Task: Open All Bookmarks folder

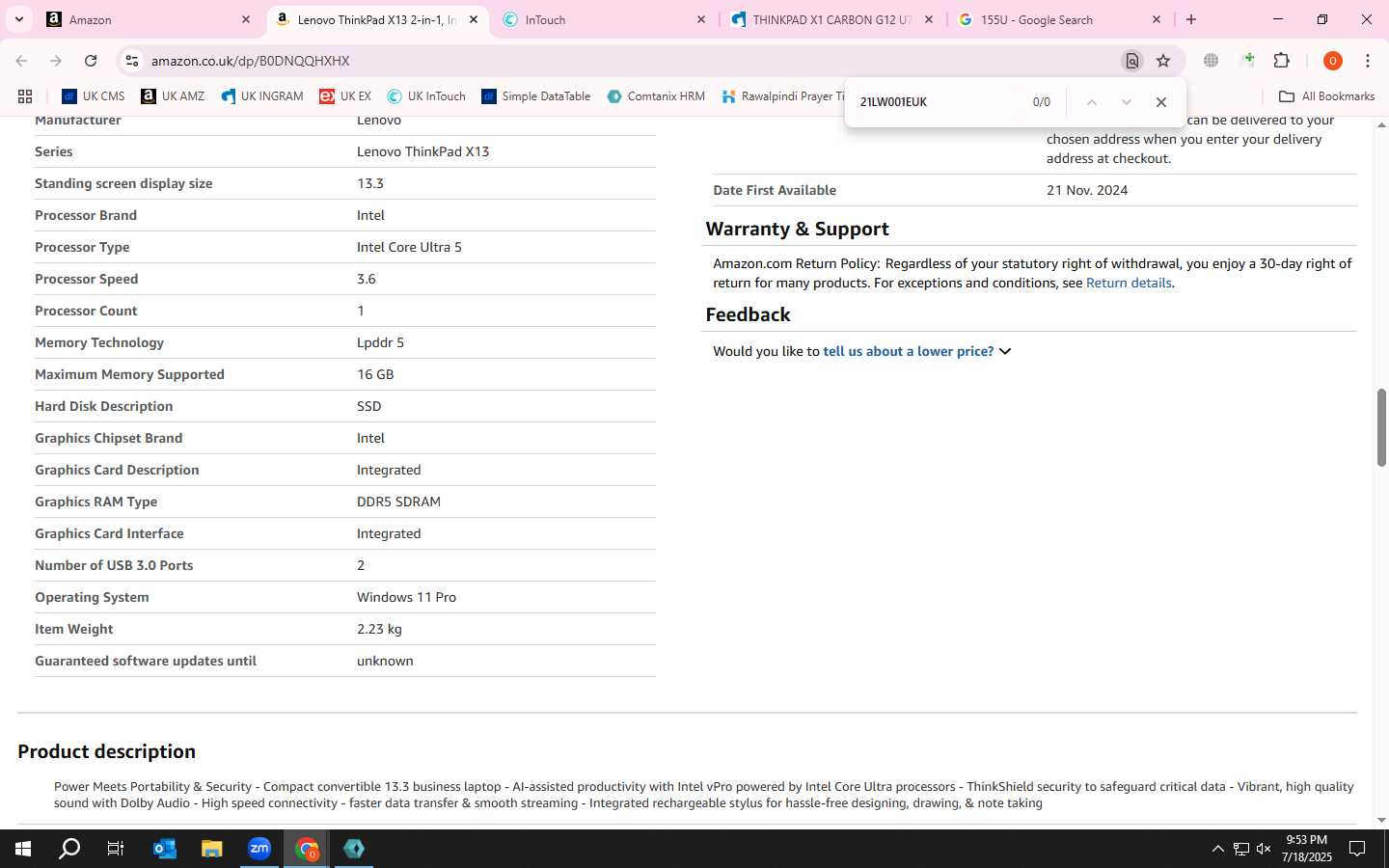Action: (x=1326, y=96)
